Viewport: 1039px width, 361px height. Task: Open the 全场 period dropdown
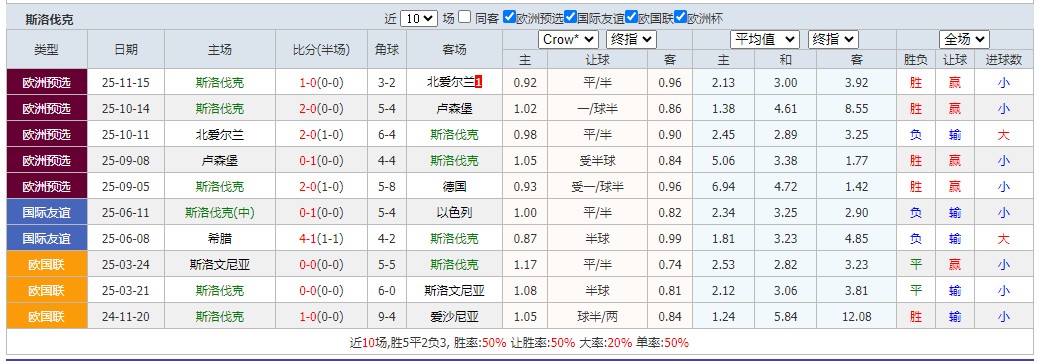[x=964, y=40]
